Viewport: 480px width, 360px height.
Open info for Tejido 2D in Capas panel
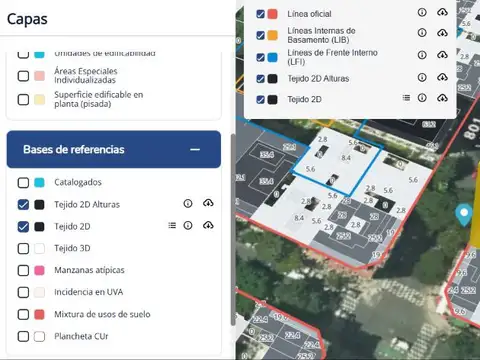tap(188, 226)
